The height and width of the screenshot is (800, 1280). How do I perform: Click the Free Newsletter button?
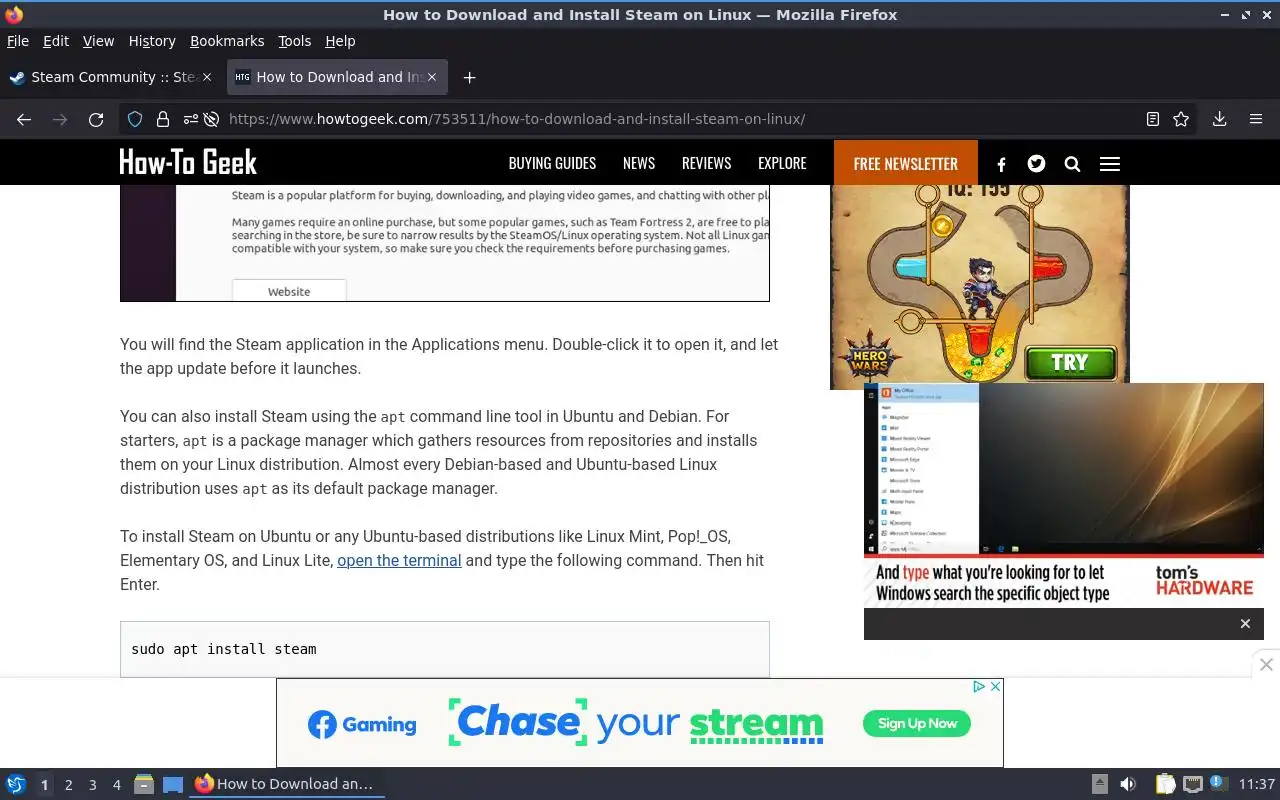click(906, 163)
